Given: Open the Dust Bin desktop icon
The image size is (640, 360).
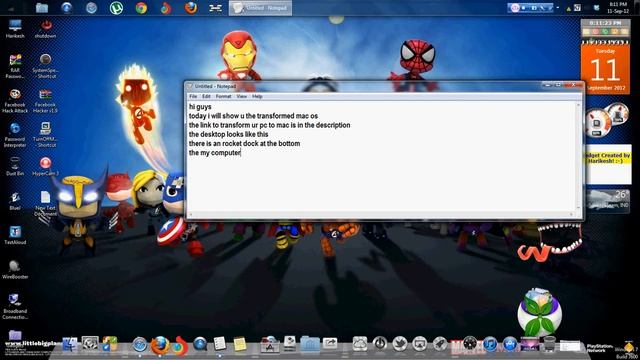Looking at the screenshot, I should click(x=15, y=167).
